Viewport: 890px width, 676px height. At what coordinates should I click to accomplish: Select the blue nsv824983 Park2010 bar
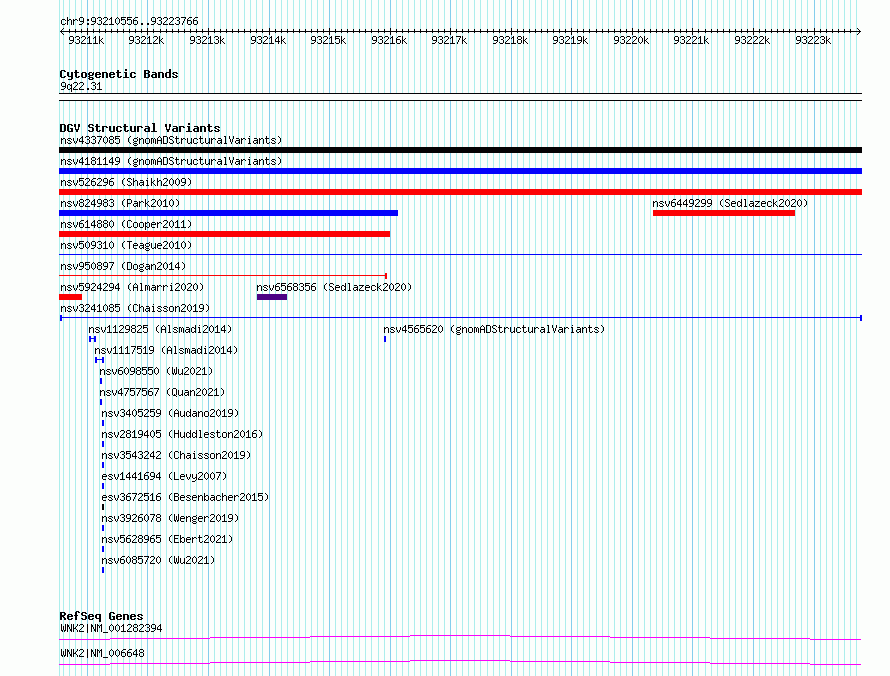[x=228, y=213]
